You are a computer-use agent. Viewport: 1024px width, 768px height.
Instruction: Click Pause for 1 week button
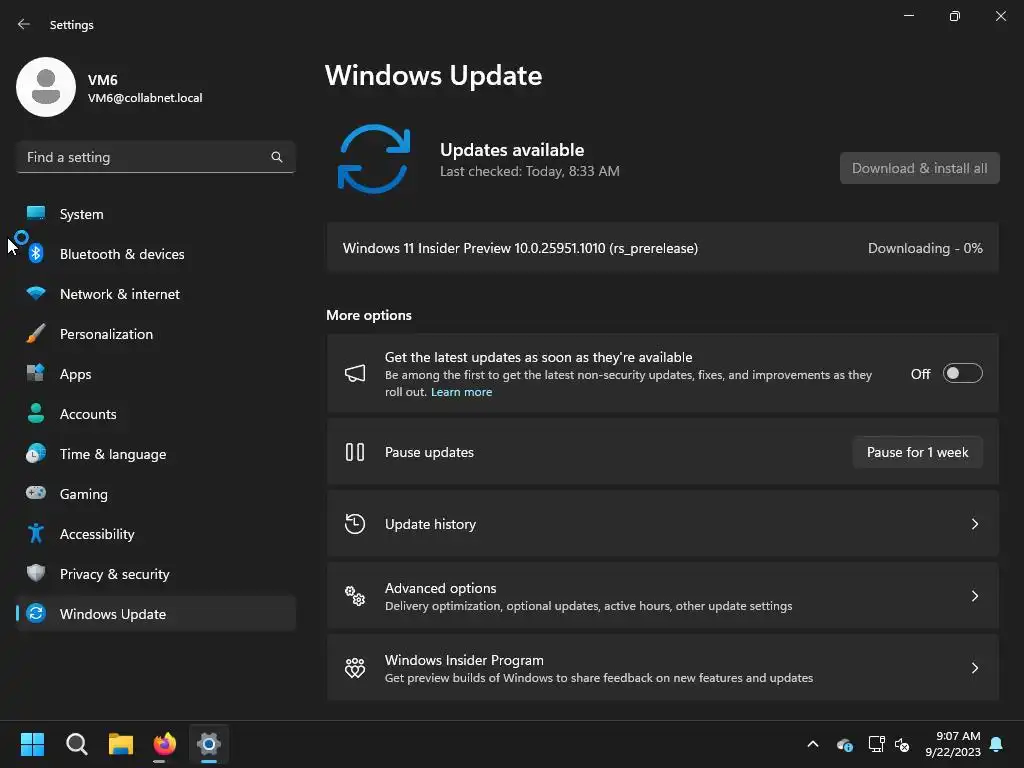(x=918, y=452)
